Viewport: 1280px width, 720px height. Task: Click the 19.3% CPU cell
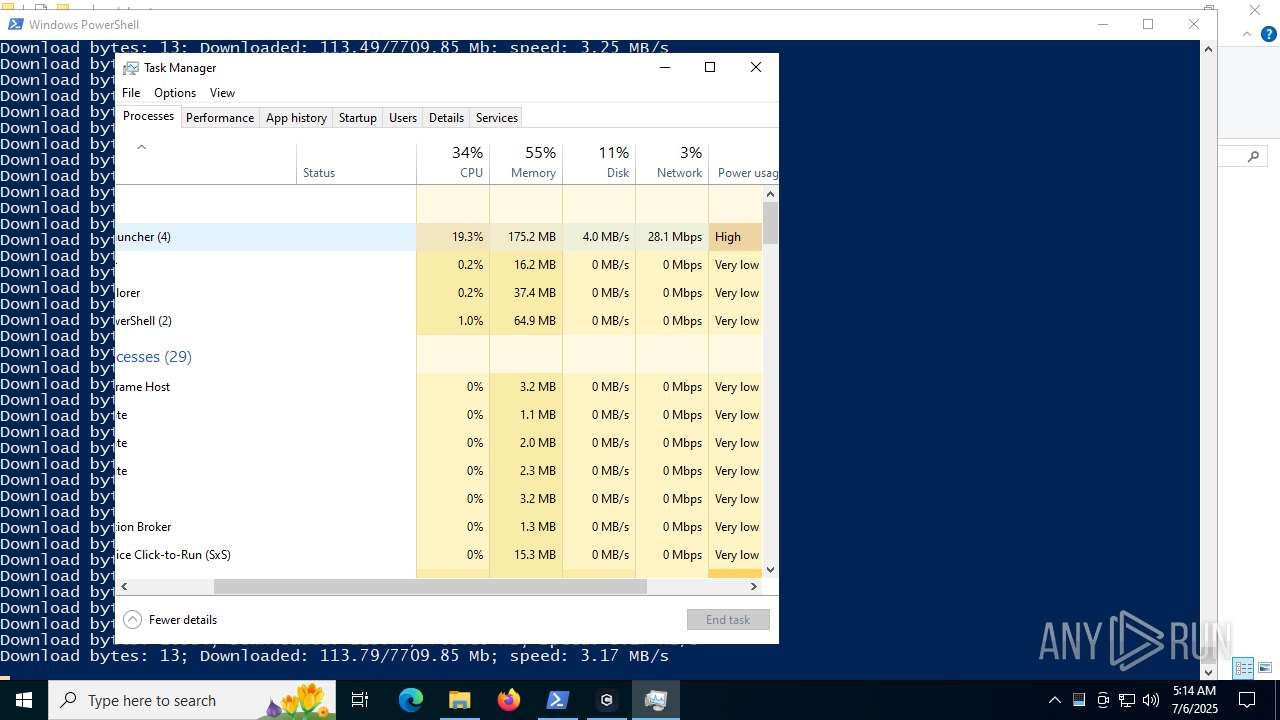pyautogui.click(x=453, y=237)
